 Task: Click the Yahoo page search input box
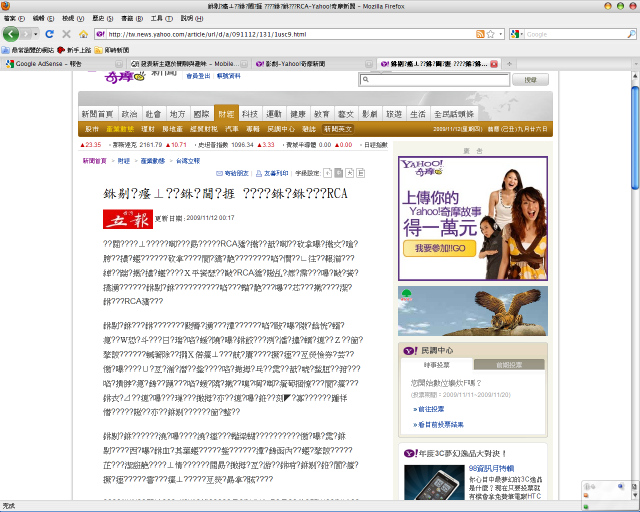coord(434,79)
